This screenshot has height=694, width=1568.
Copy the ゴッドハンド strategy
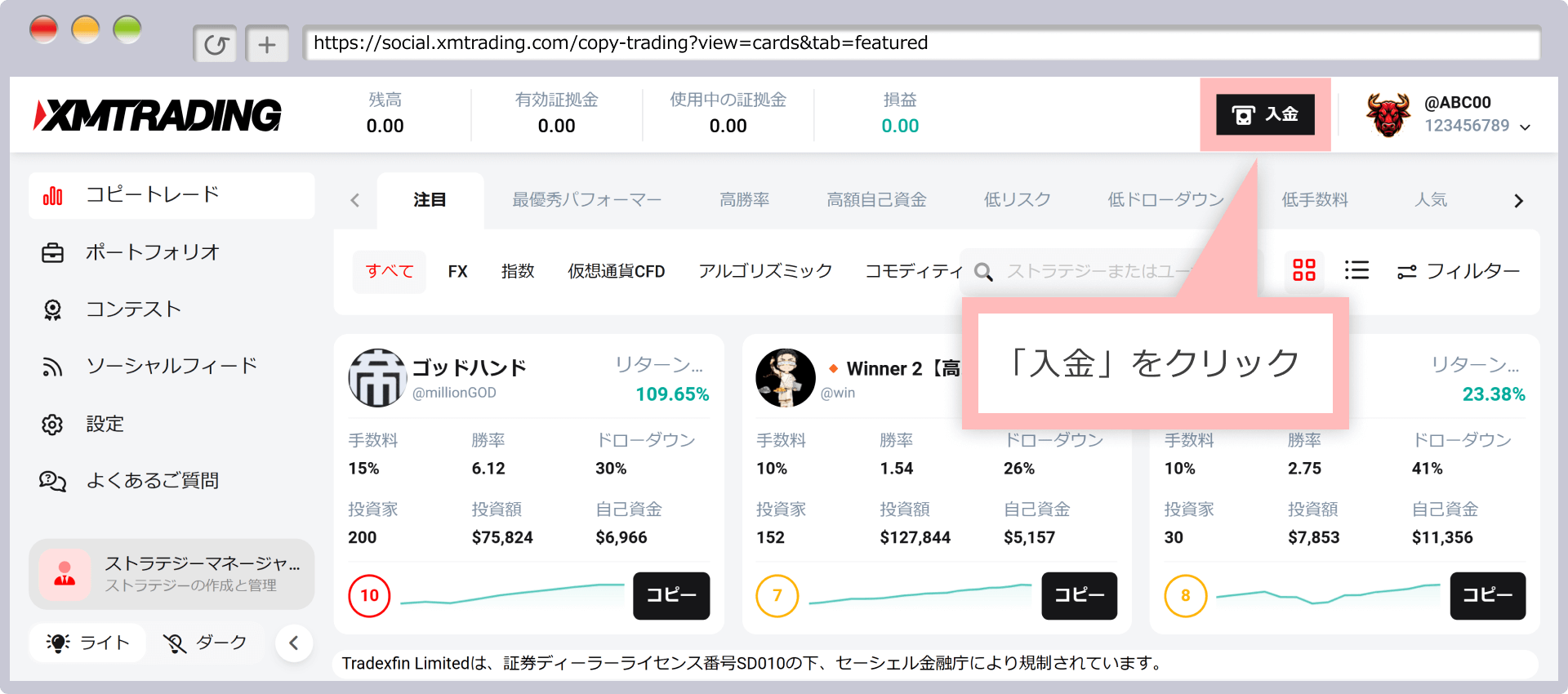[x=670, y=595]
